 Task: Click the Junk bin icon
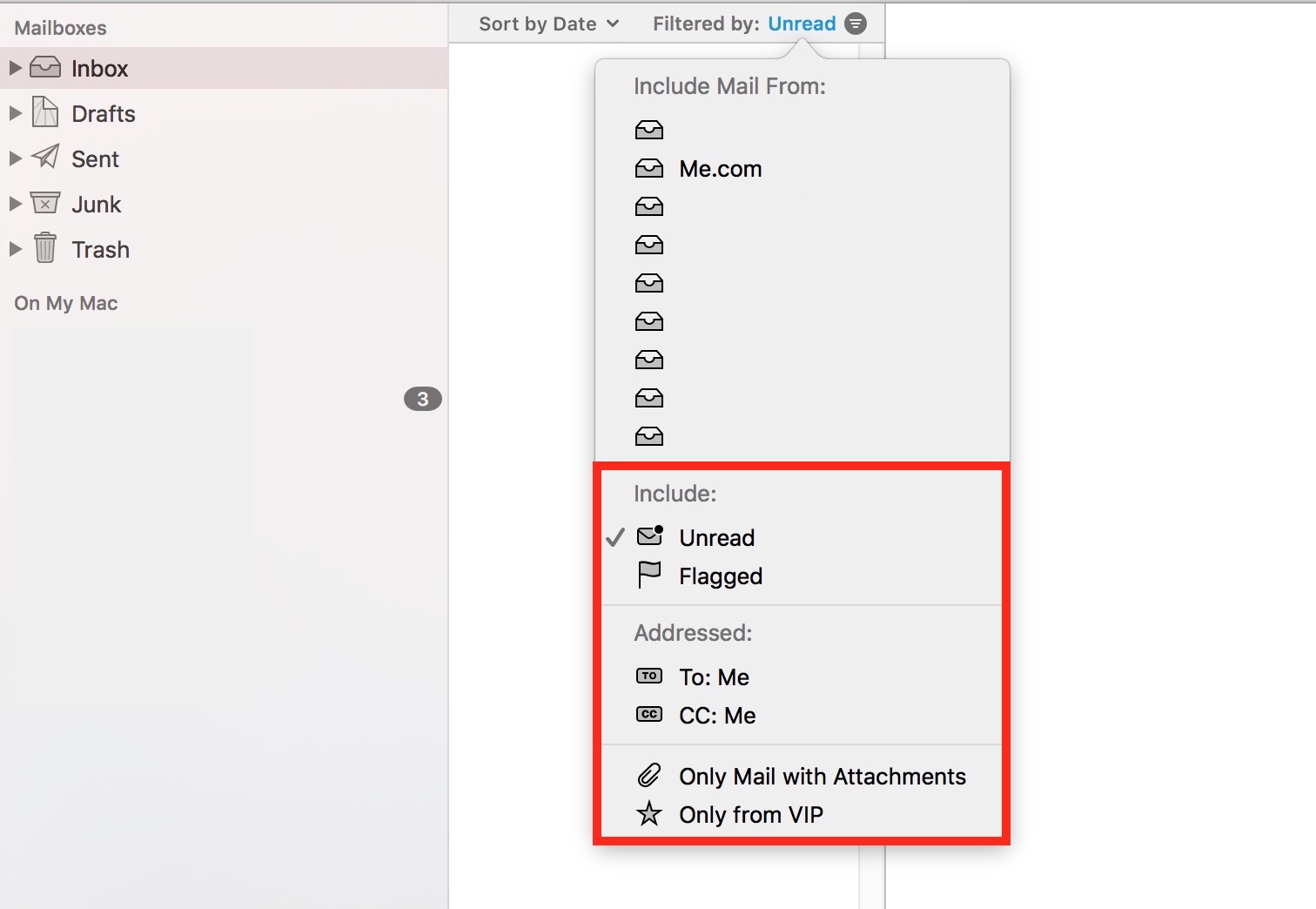(x=45, y=203)
